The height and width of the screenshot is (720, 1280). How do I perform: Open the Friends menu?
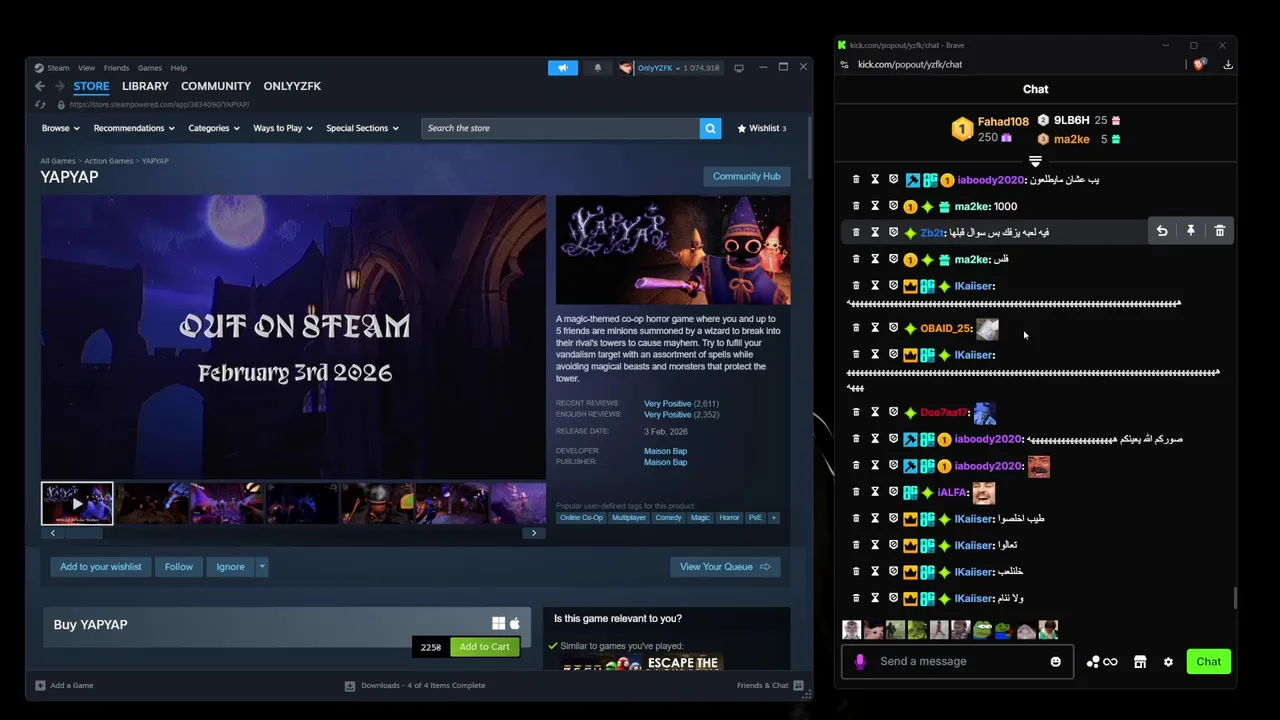116,68
